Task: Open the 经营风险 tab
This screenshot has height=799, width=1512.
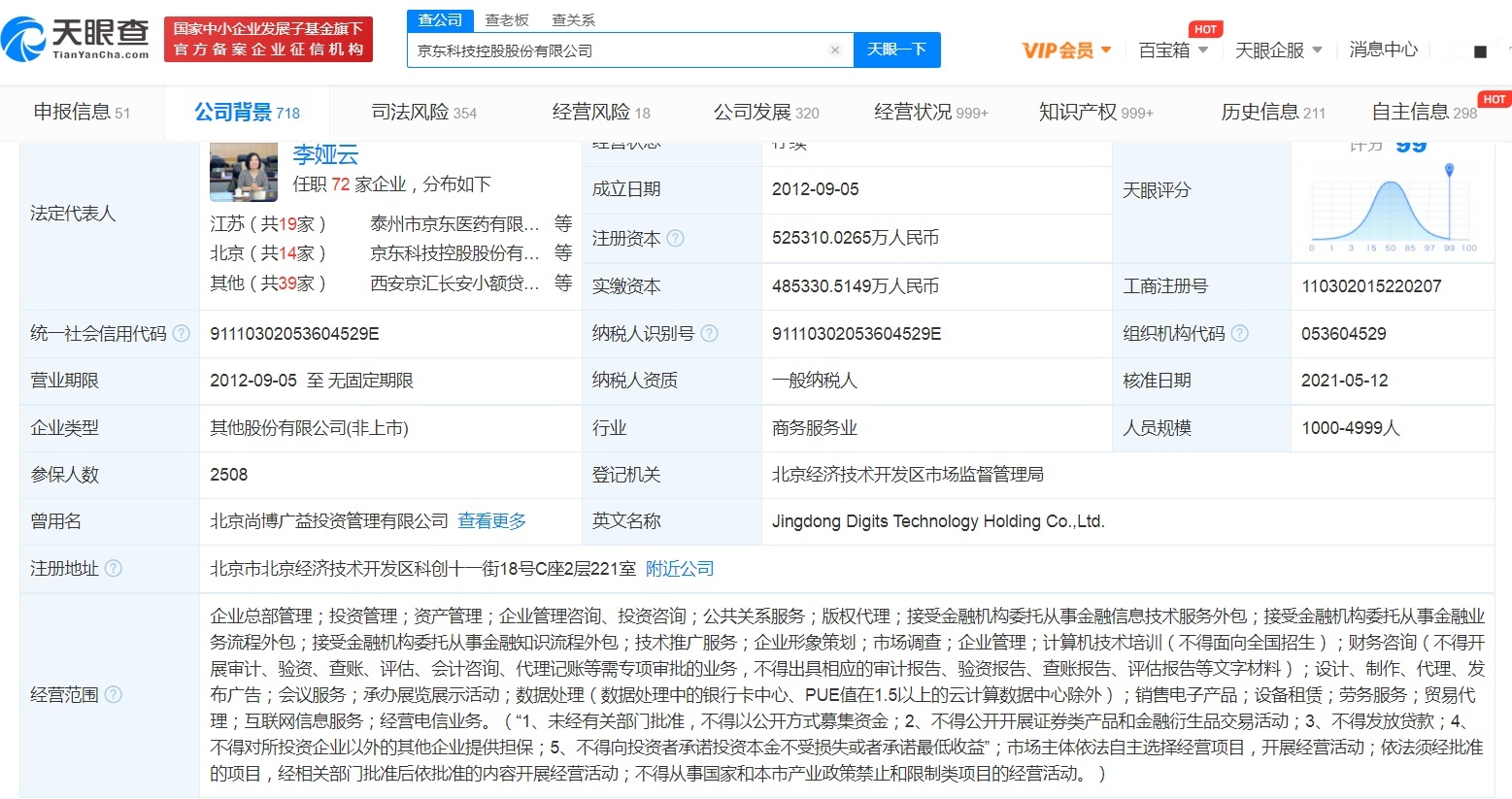Action: 601,113
